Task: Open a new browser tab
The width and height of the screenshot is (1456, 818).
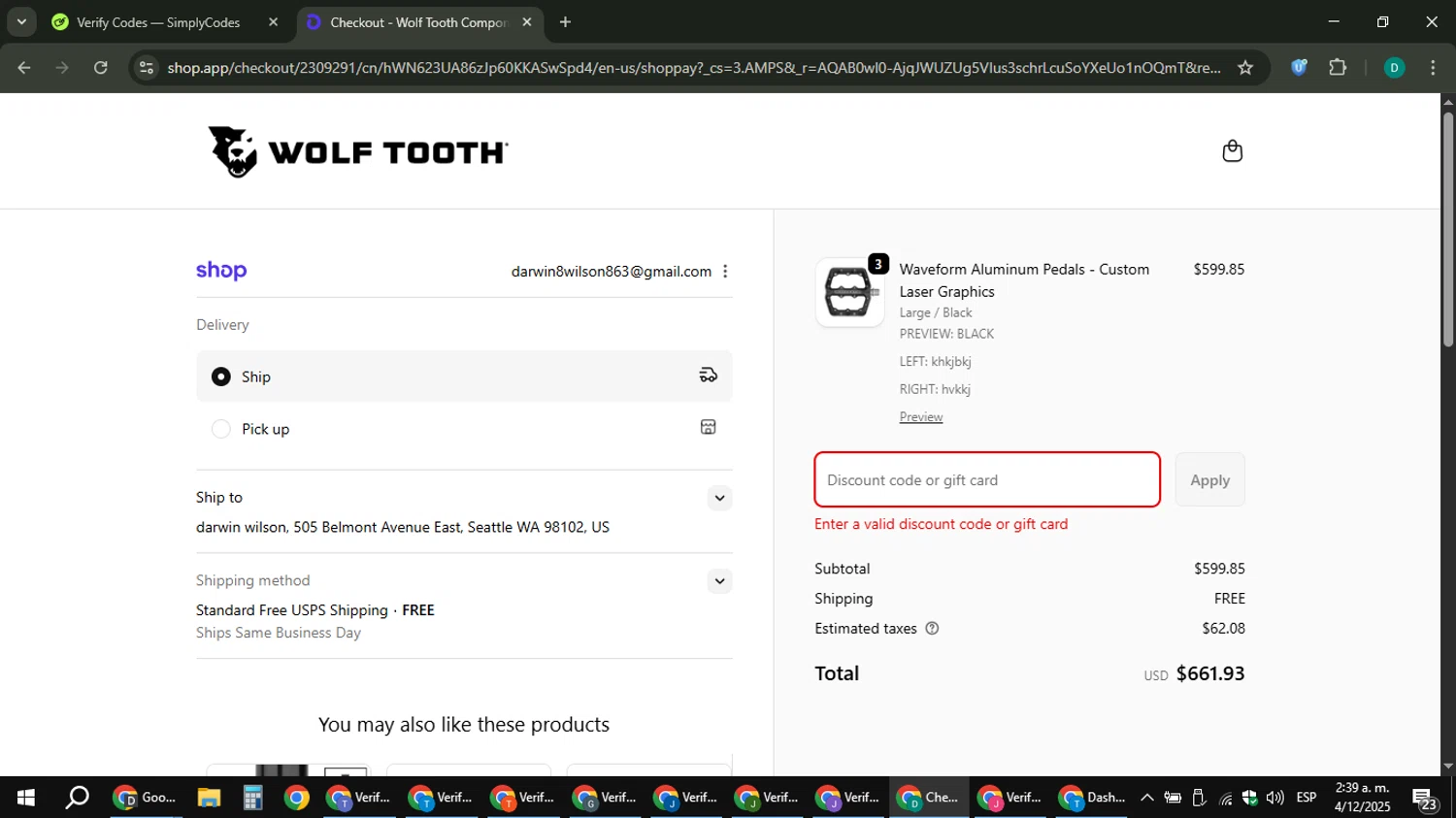Action: click(x=565, y=21)
